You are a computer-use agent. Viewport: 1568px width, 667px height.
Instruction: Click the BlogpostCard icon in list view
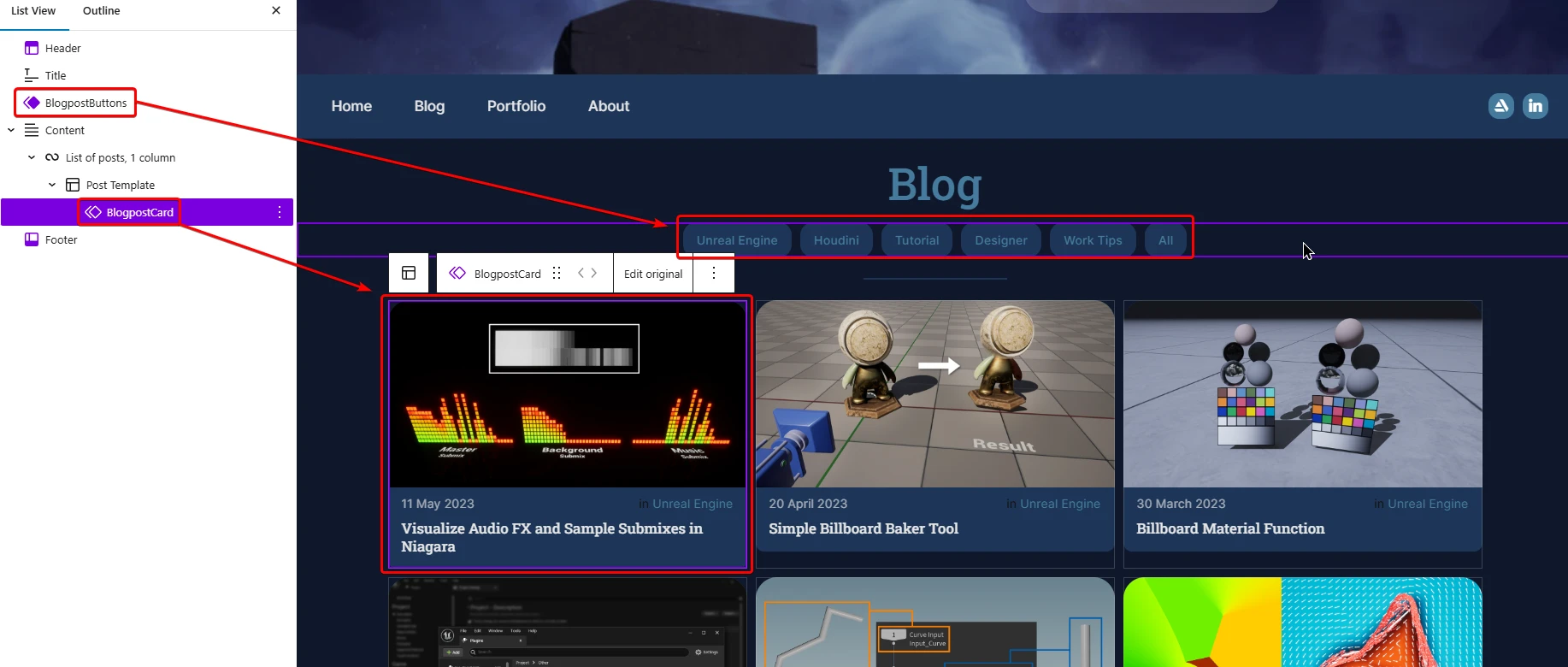click(x=93, y=212)
